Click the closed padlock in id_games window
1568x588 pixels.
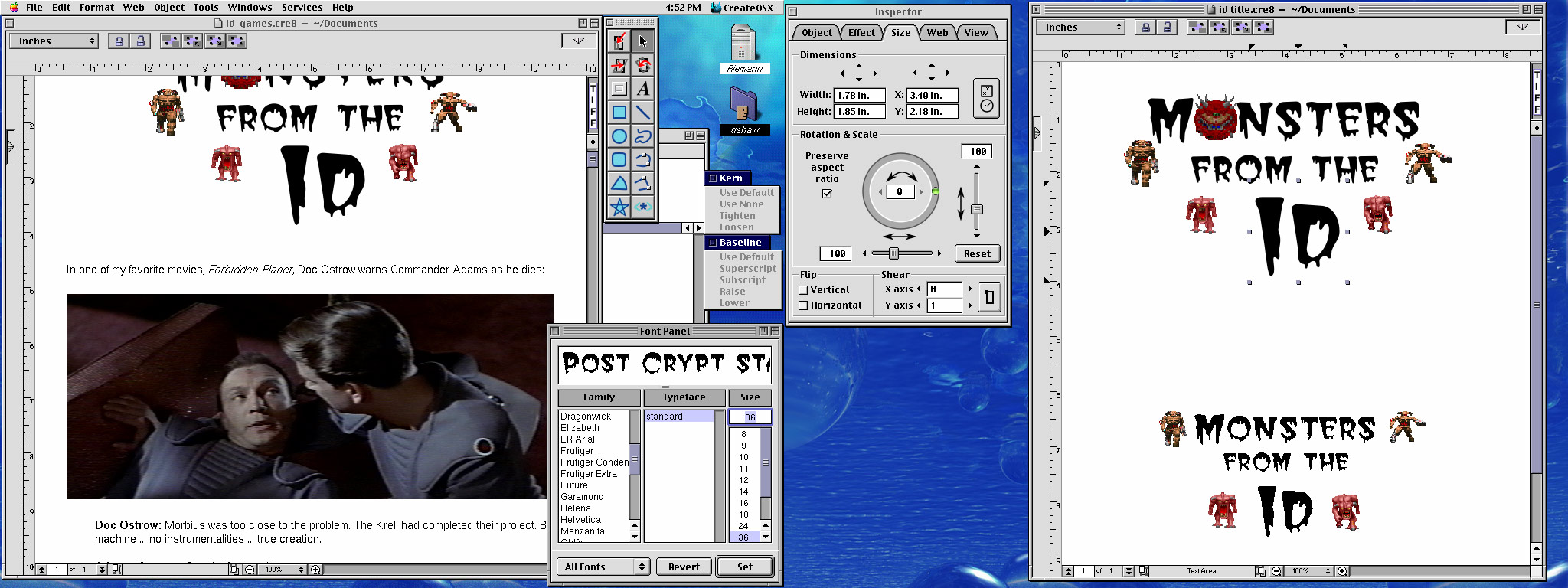click(x=119, y=41)
